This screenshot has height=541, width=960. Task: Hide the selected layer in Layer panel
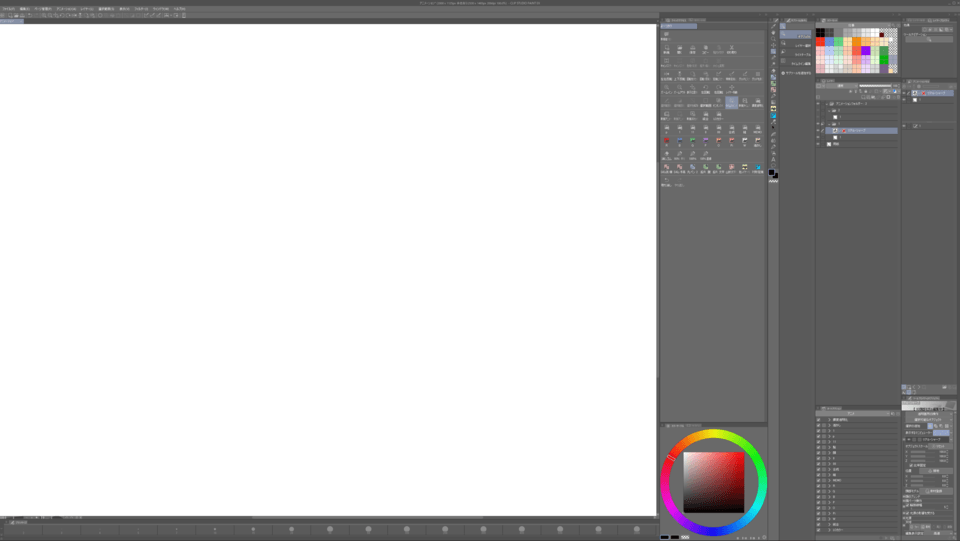(x=818, y=130)
